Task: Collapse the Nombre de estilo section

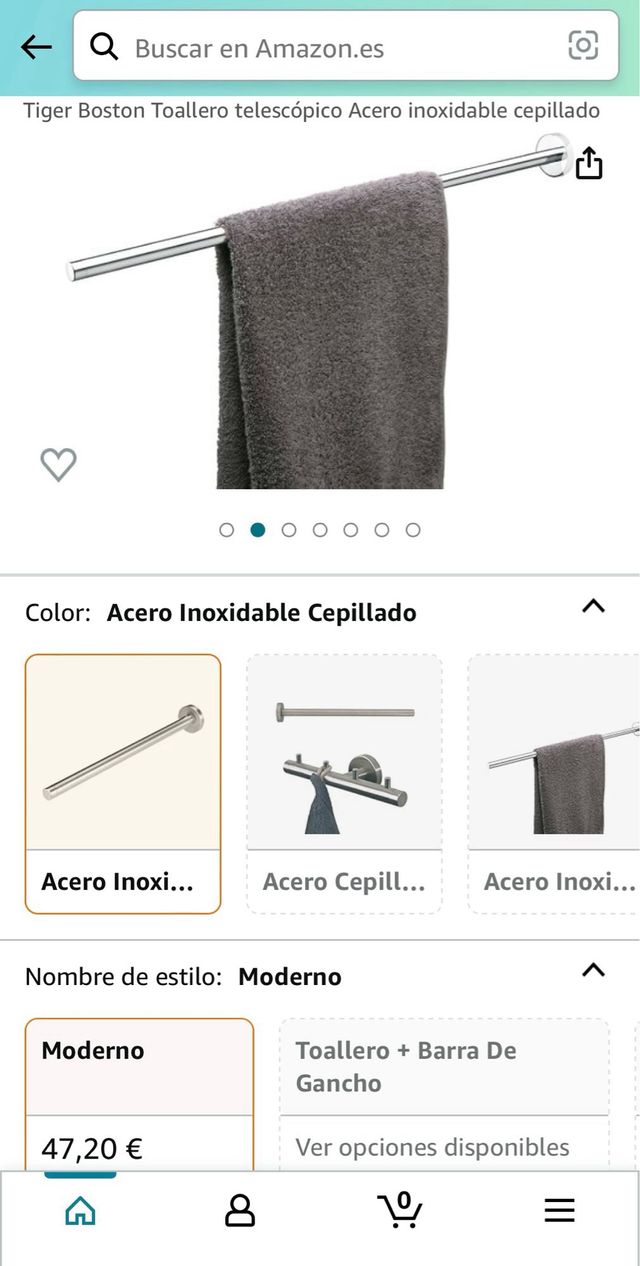Action: (593, 970)
